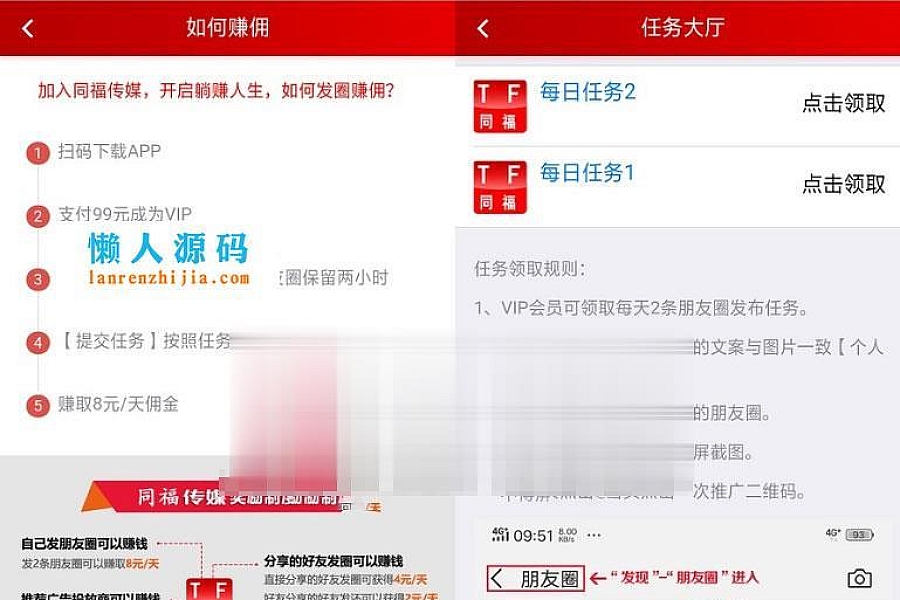The image size is (900, 600).
Task: Open the 每日任务2 task title
Action: click(588, 92)
